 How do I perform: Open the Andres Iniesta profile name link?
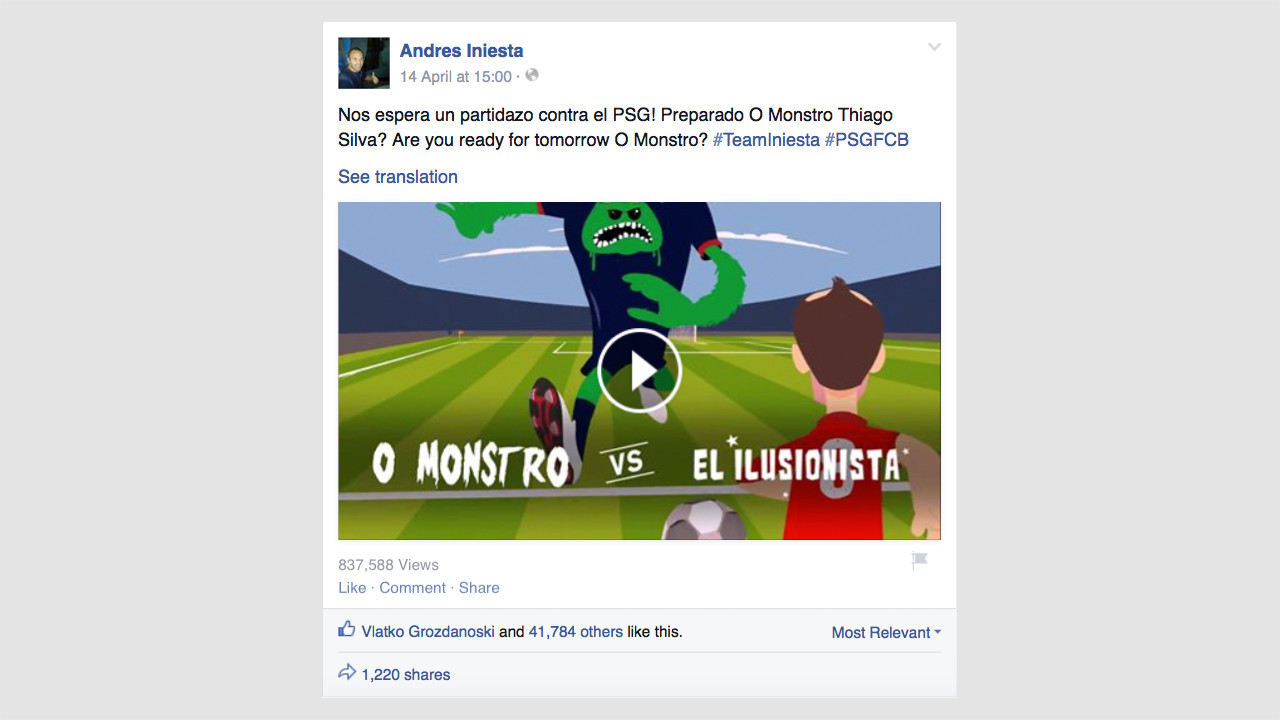[461, 51]
